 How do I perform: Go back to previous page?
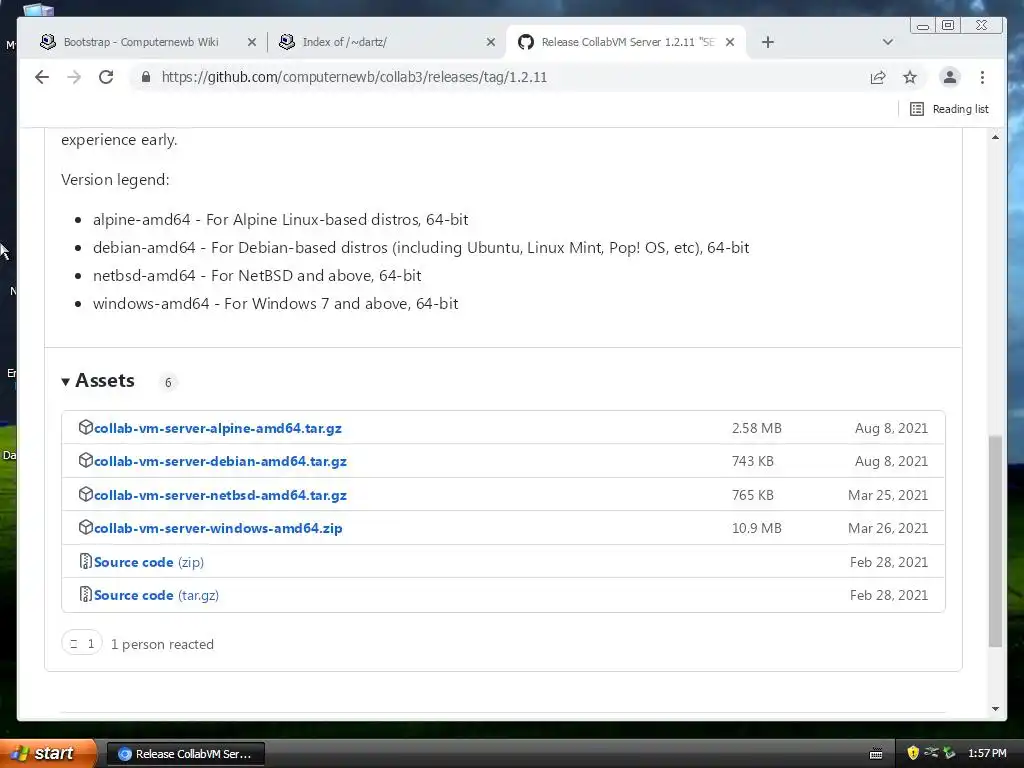[x=42, y=77]
